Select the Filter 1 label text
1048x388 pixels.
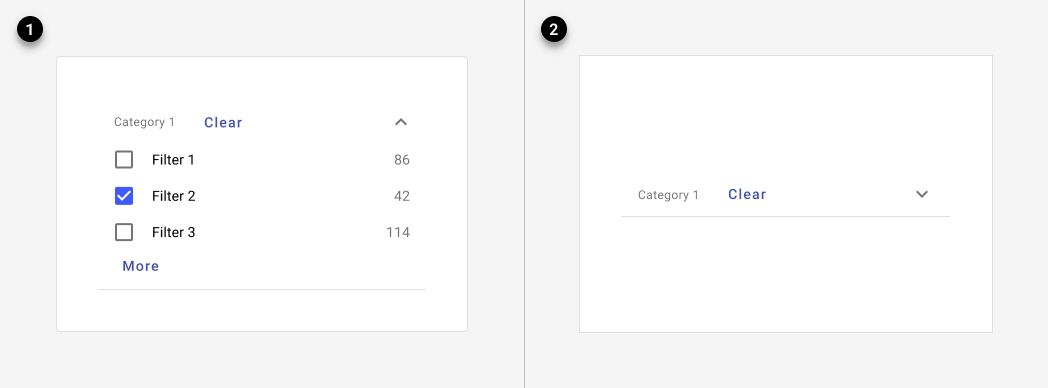click(x=173, y=160)
